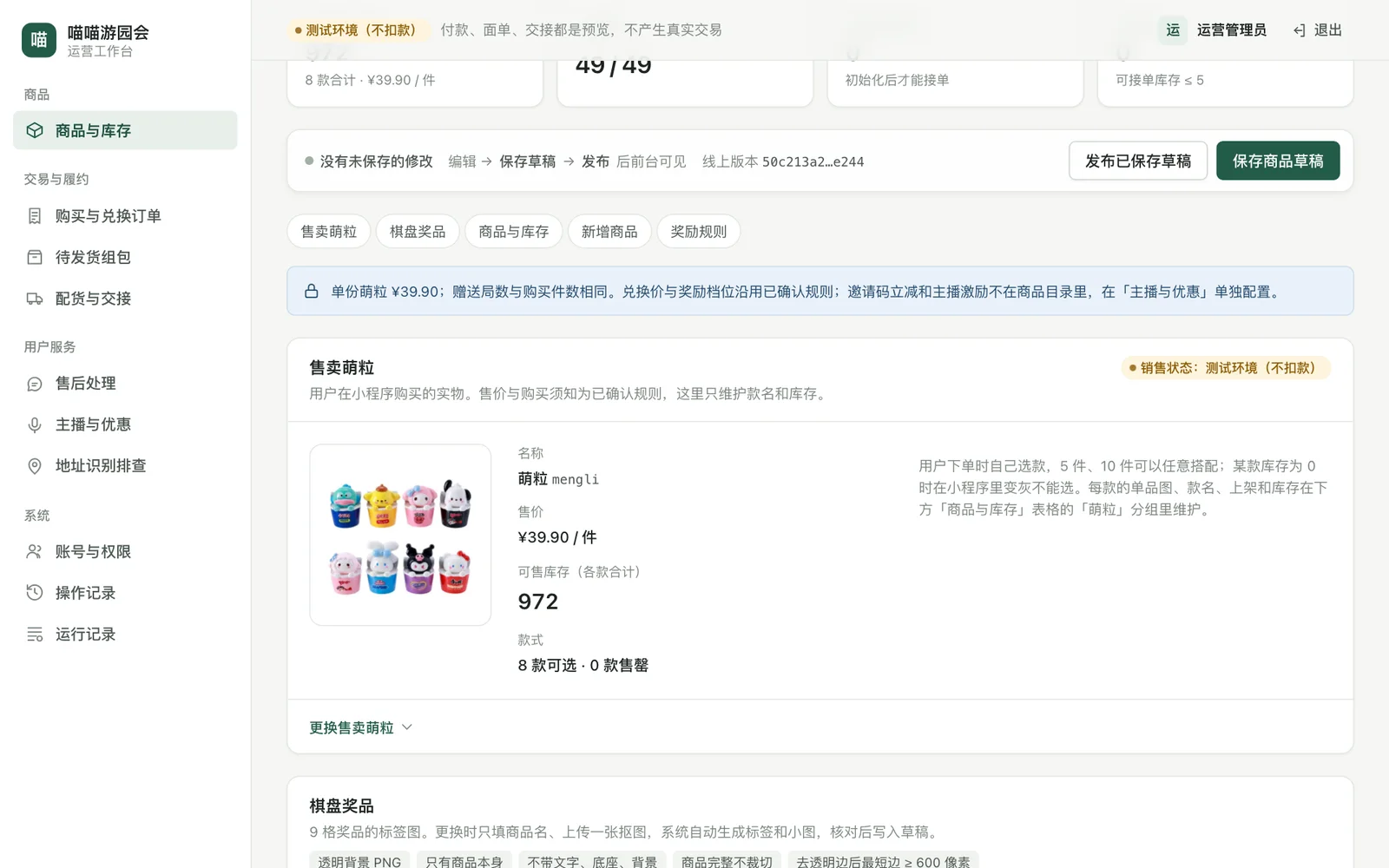Click the 透明背景 PNG tag
This screenshot has width=1389, height=868.
click(359, 861)
